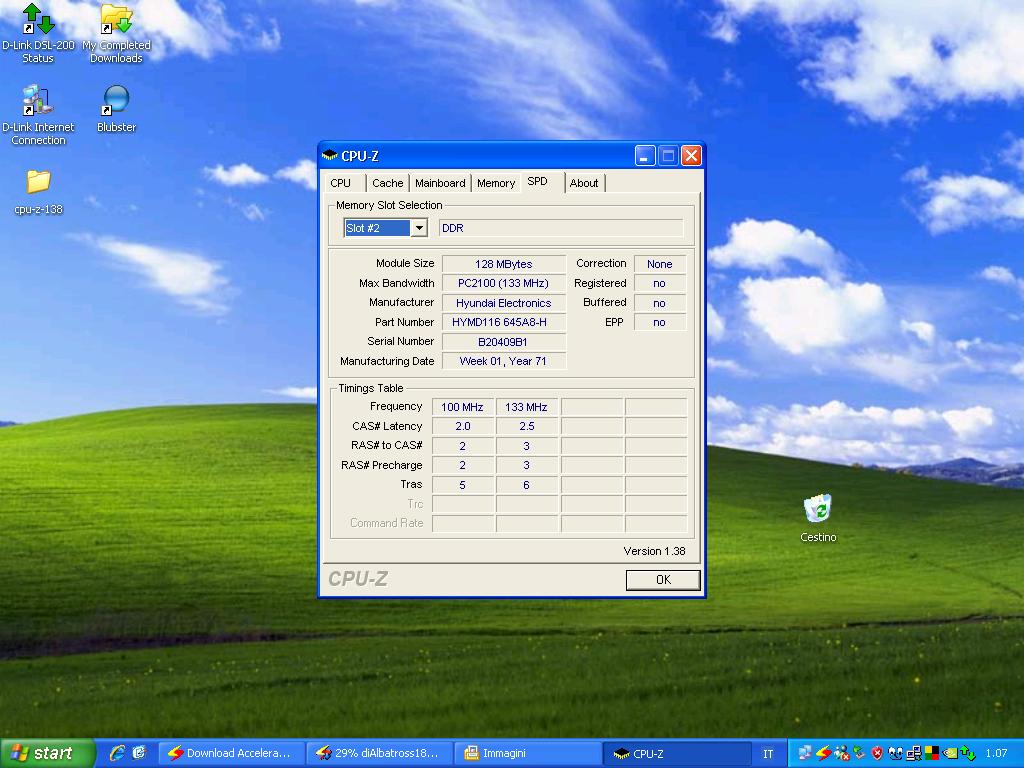
Task: Click MSN Messenger tray icon with red X
Action: pyautogui.click(x=842, y=752)
